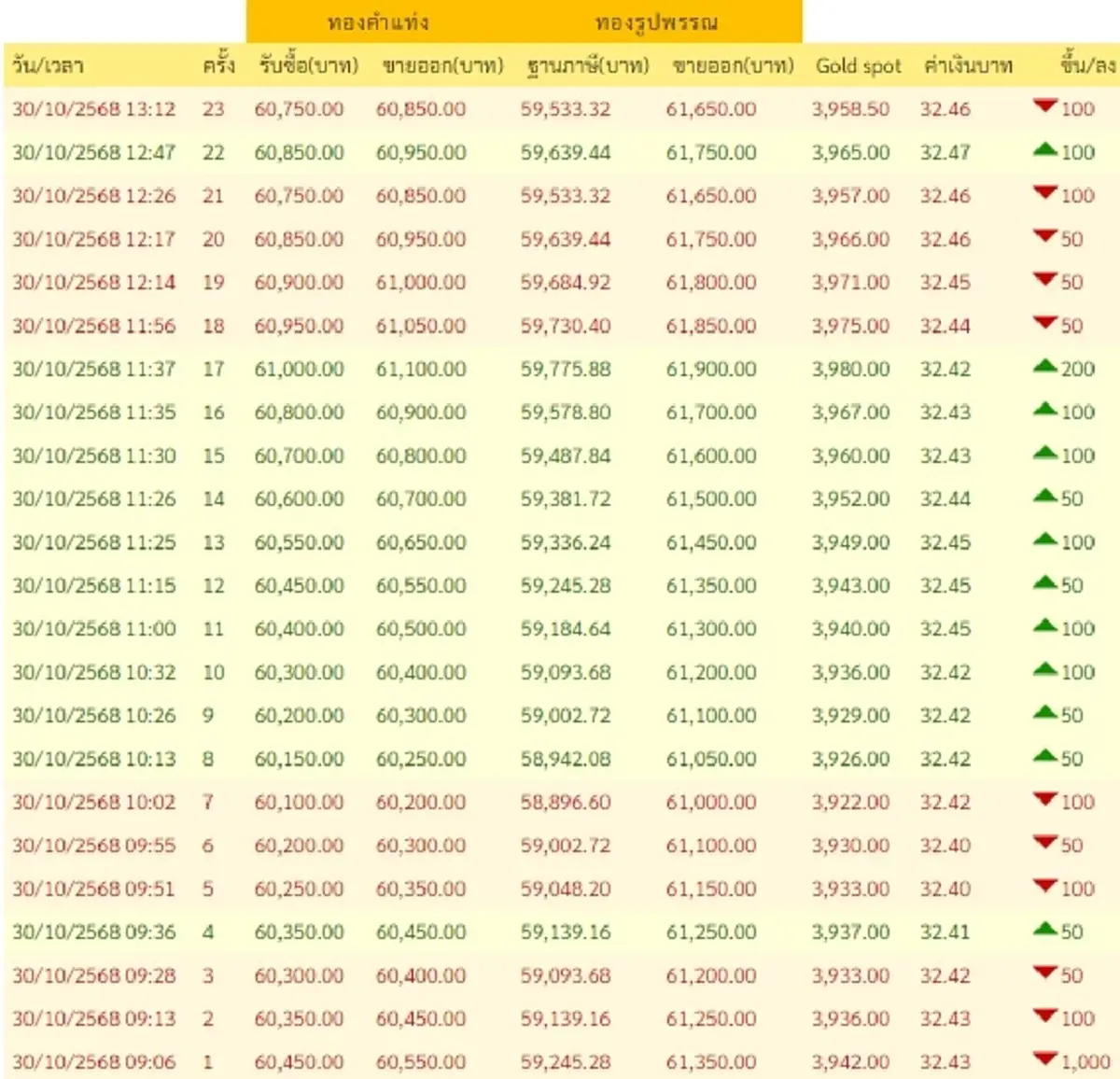Click the tax base value 58,896.60
The height and width of the screenshot is (1079, 1120).
coord(566,803)
